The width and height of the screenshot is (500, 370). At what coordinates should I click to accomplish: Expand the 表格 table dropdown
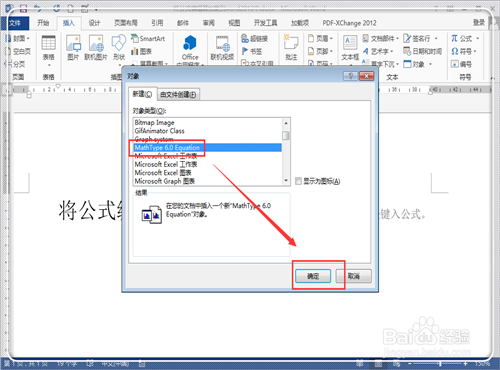point(49,65)
